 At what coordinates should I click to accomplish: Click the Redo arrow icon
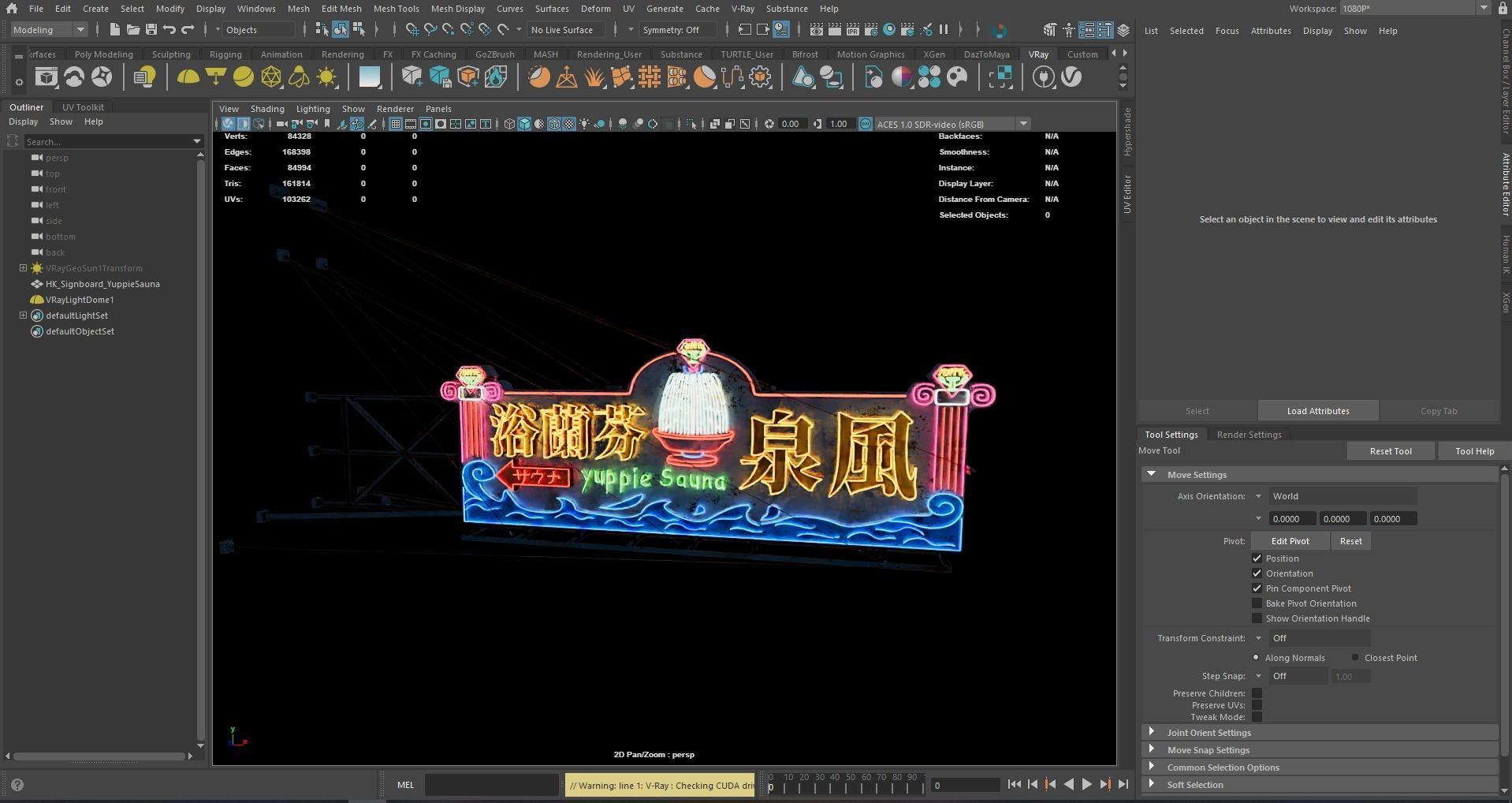tap(188, 30)
